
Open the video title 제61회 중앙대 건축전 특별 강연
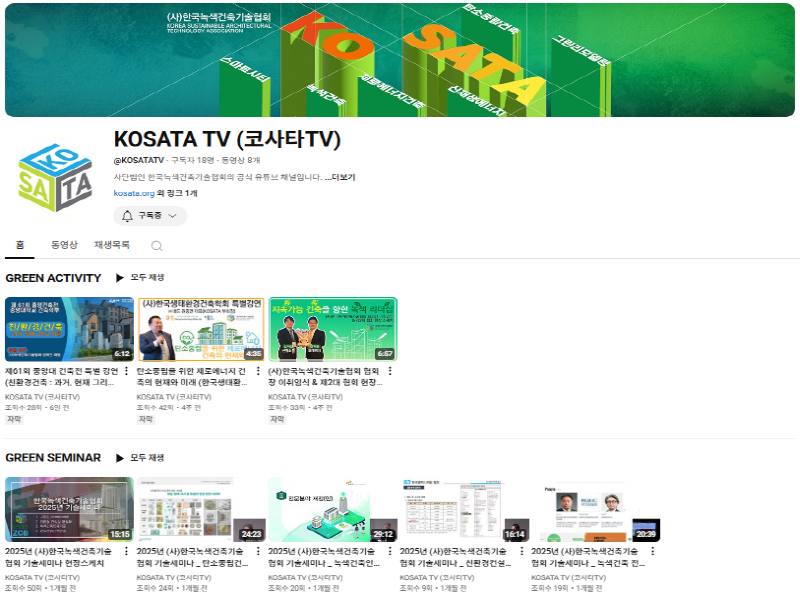62,377
